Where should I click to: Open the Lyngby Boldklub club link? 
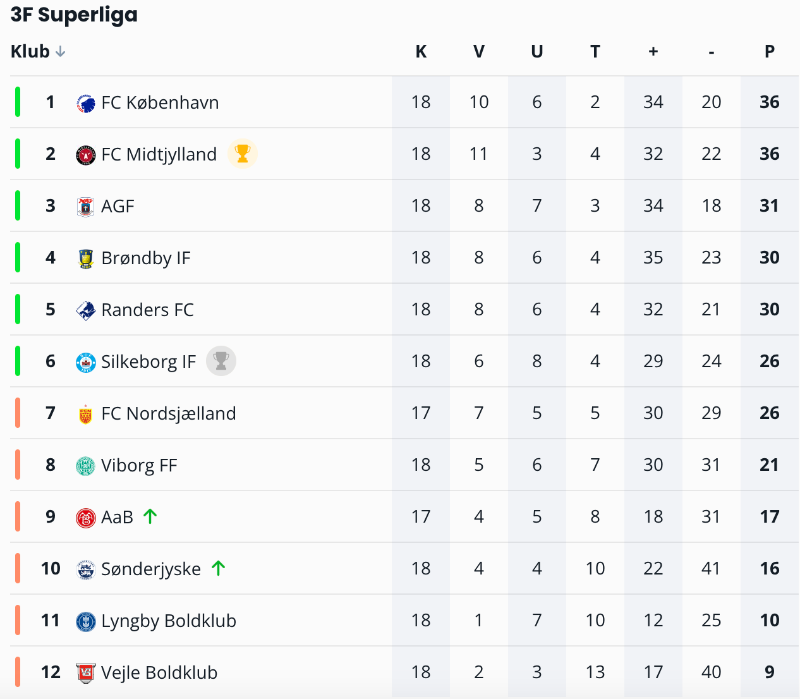point(168,621)
